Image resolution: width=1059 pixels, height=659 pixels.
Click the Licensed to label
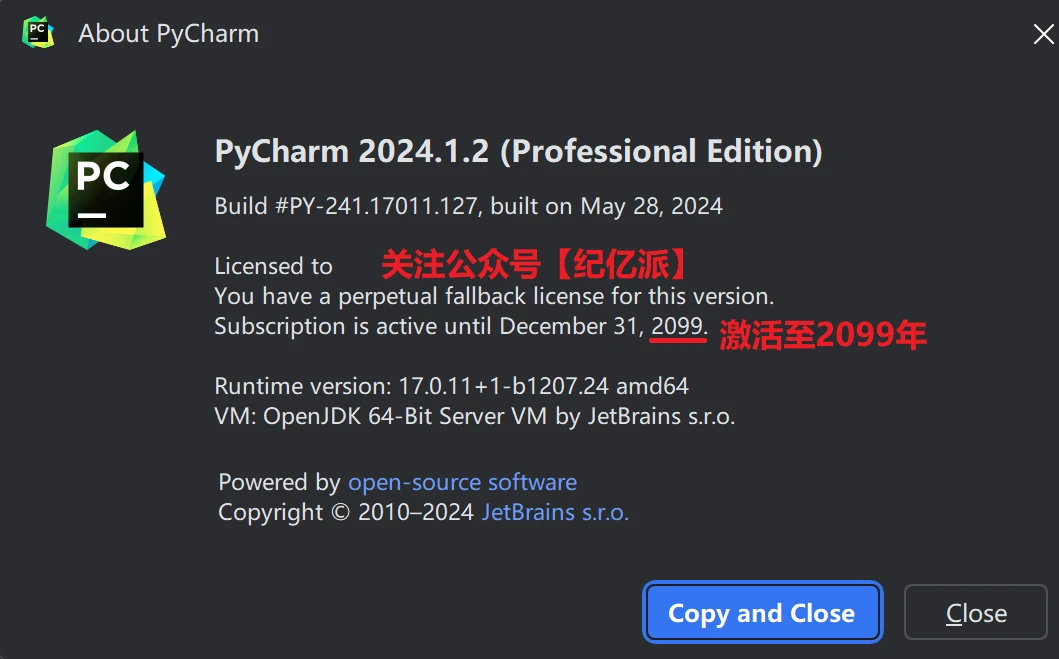click(x=273, y=266)
